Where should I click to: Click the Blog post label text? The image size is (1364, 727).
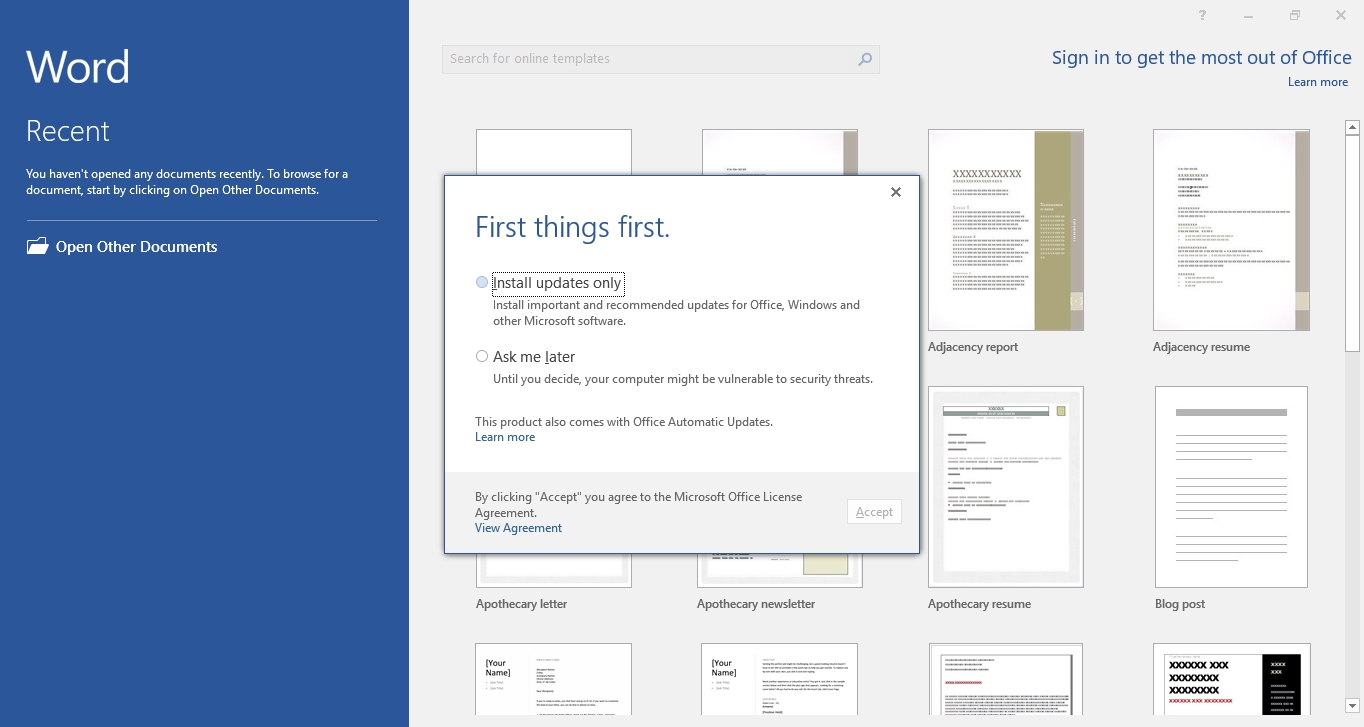[x=1180, y=604]
